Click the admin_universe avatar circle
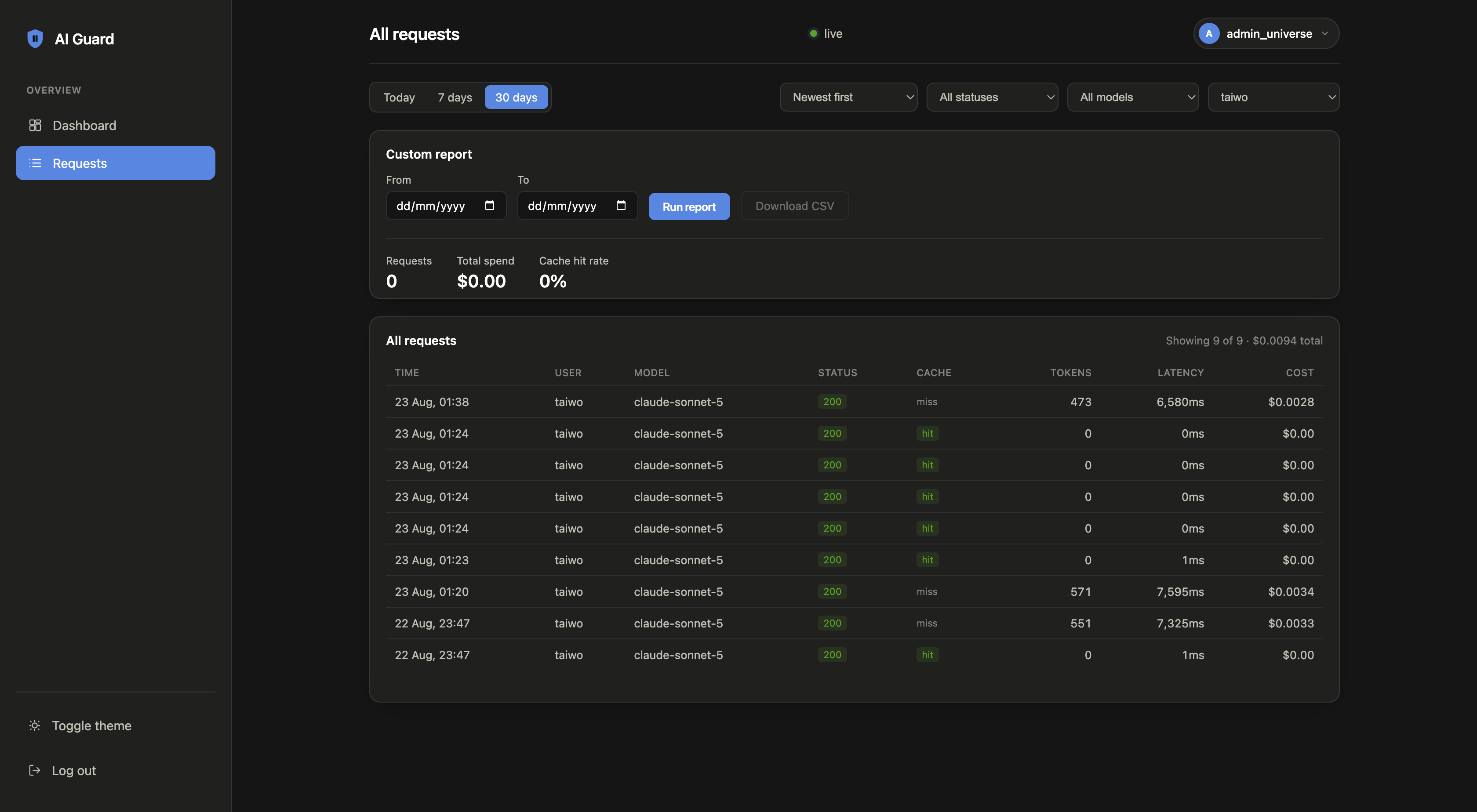Viewport: 1477px width, 812px height. click(1209, 34)
